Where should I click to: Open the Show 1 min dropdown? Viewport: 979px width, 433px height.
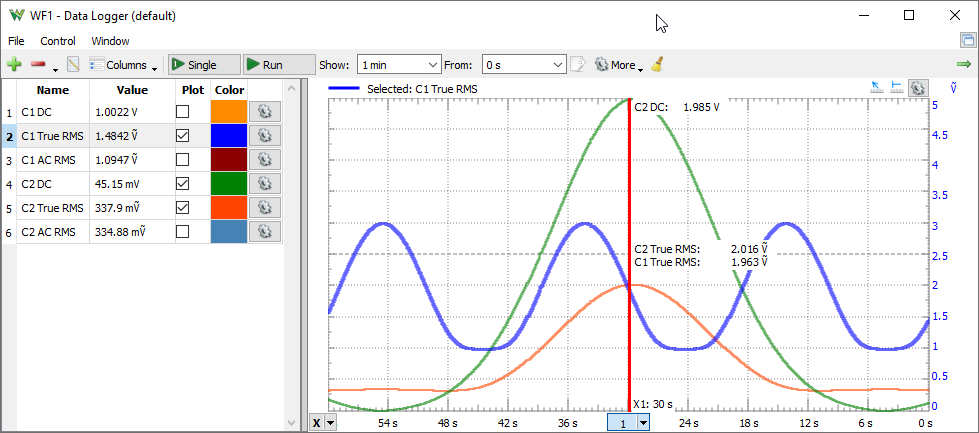[x=399, y=65]
